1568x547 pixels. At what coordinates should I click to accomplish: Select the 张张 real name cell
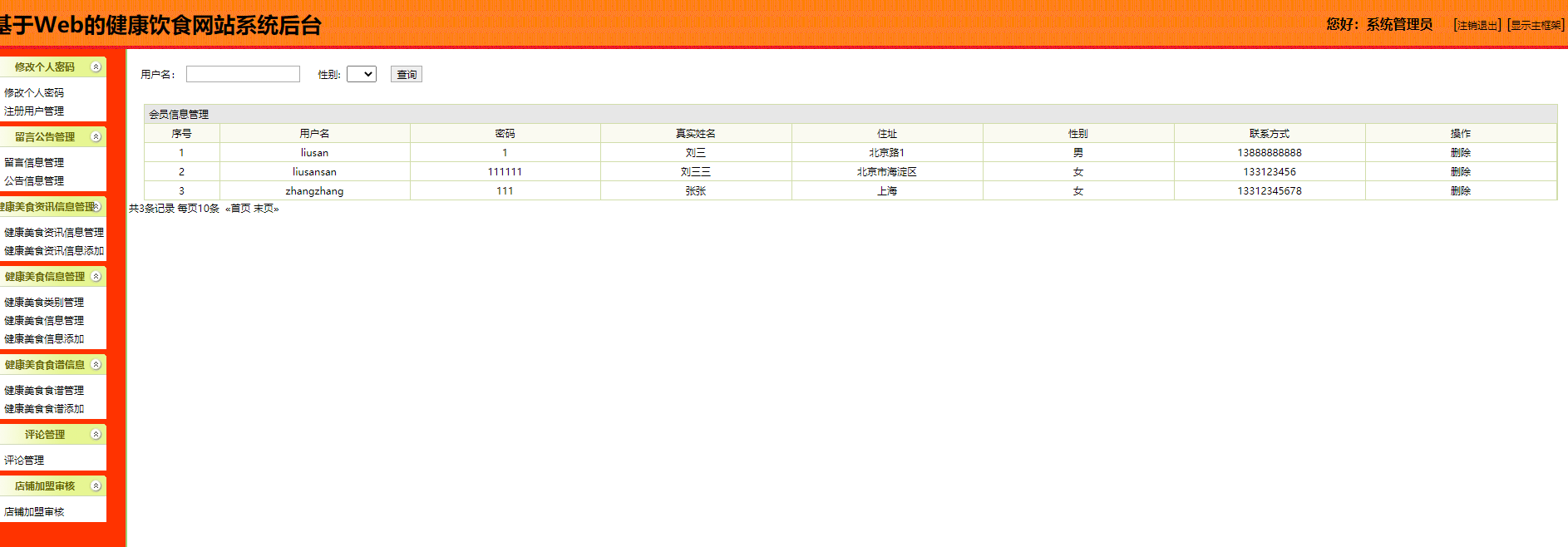pos(696,190)
